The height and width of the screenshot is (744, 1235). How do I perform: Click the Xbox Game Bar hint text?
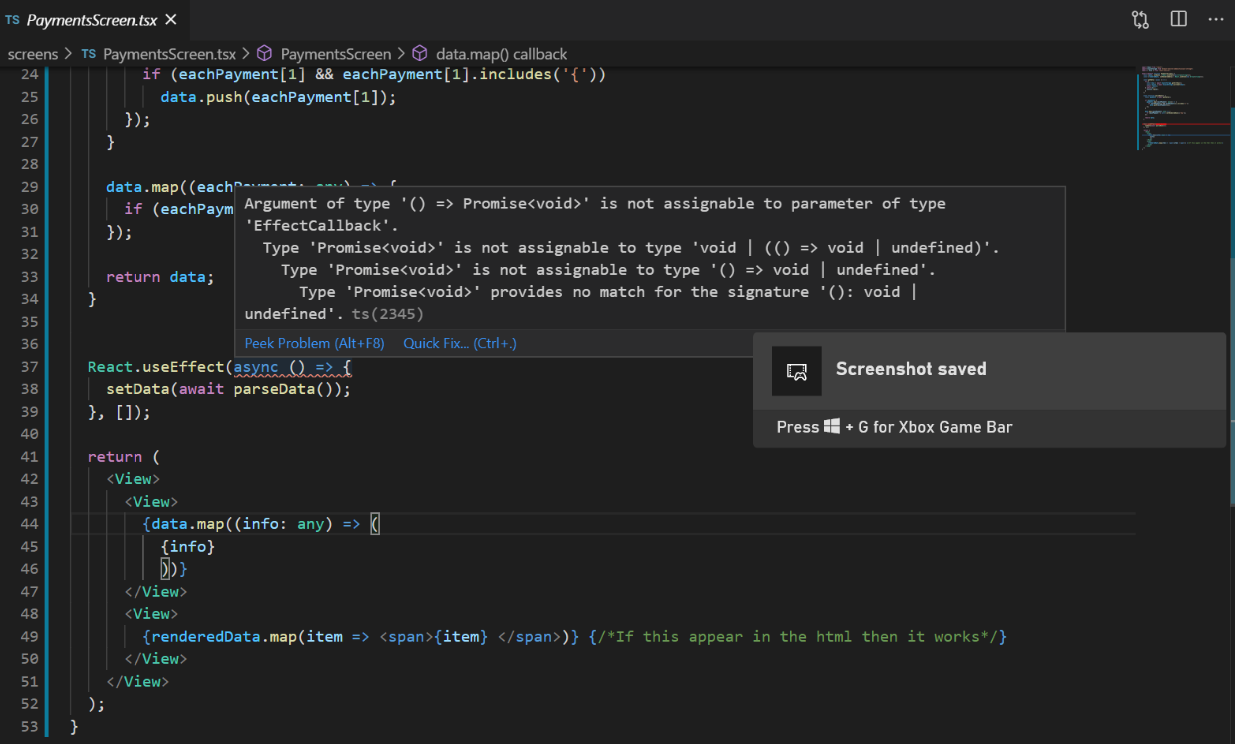click(x=894, y=427)
